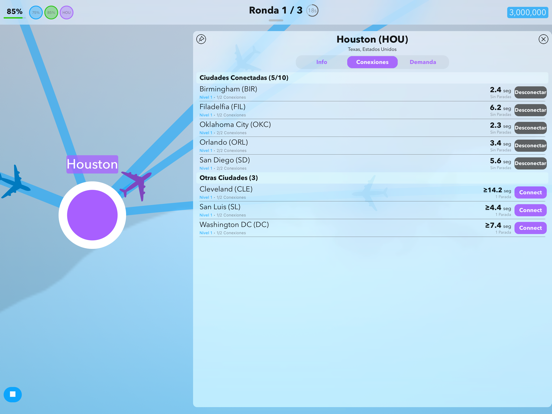Disconnect Oklahoma City (OKC) route
This screenshot has height=414, width=552.
point(530,128)
